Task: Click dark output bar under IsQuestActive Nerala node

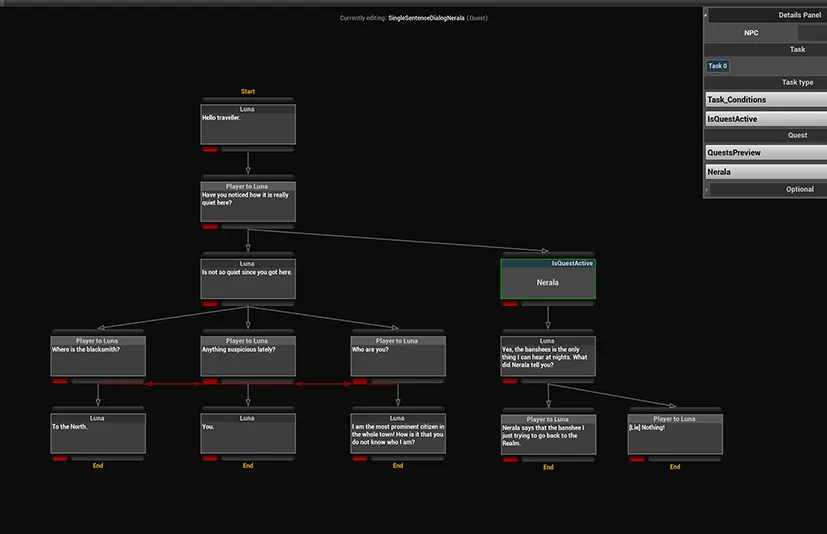Action: (x=558, y=303)
